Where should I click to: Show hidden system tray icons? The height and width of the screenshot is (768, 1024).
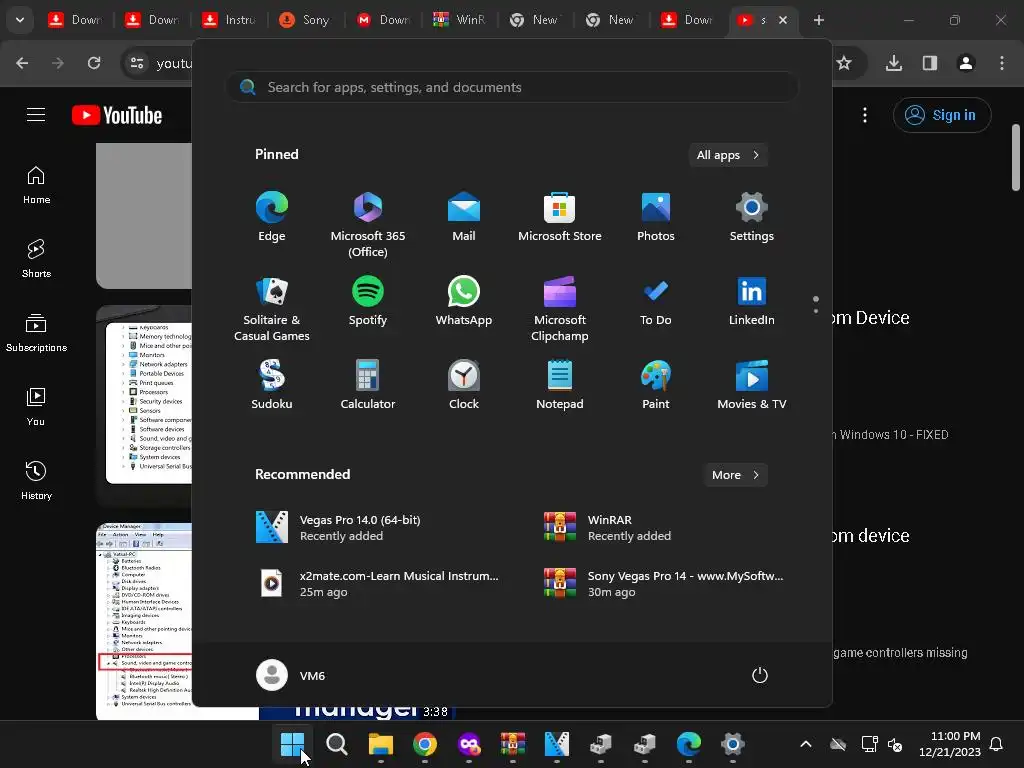[806, 744]
